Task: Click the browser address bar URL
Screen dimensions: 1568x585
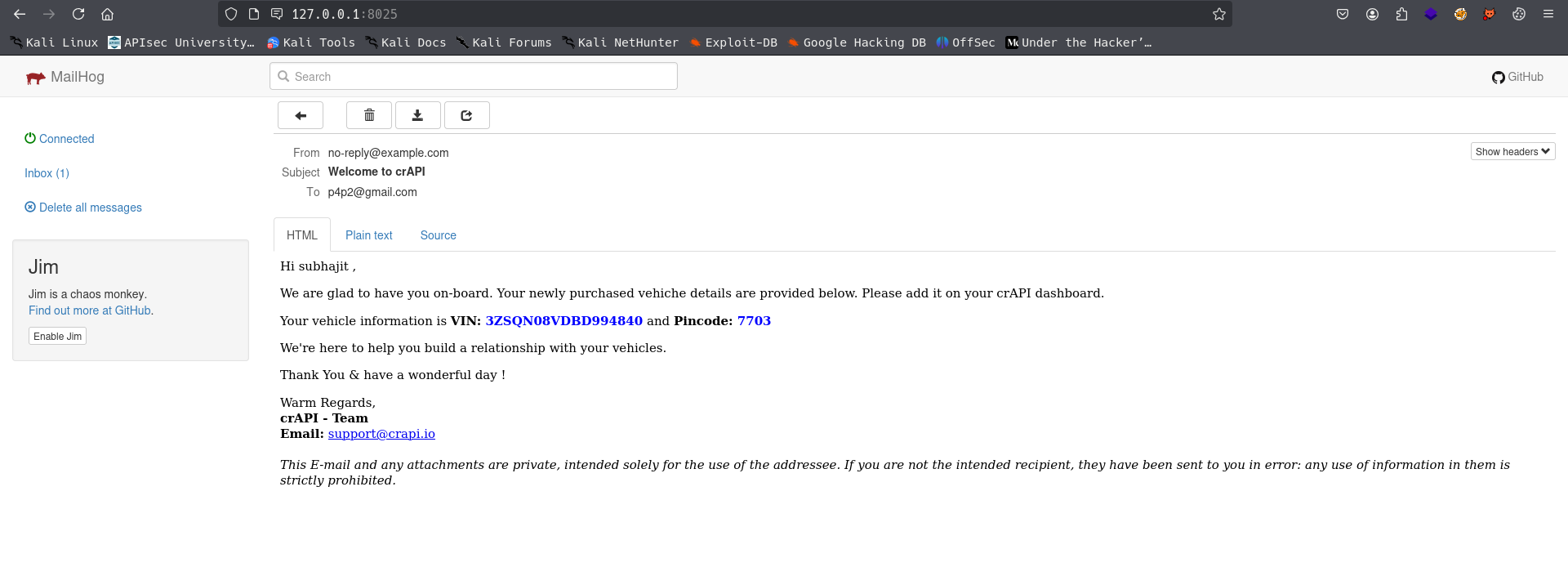Action: 345,14
